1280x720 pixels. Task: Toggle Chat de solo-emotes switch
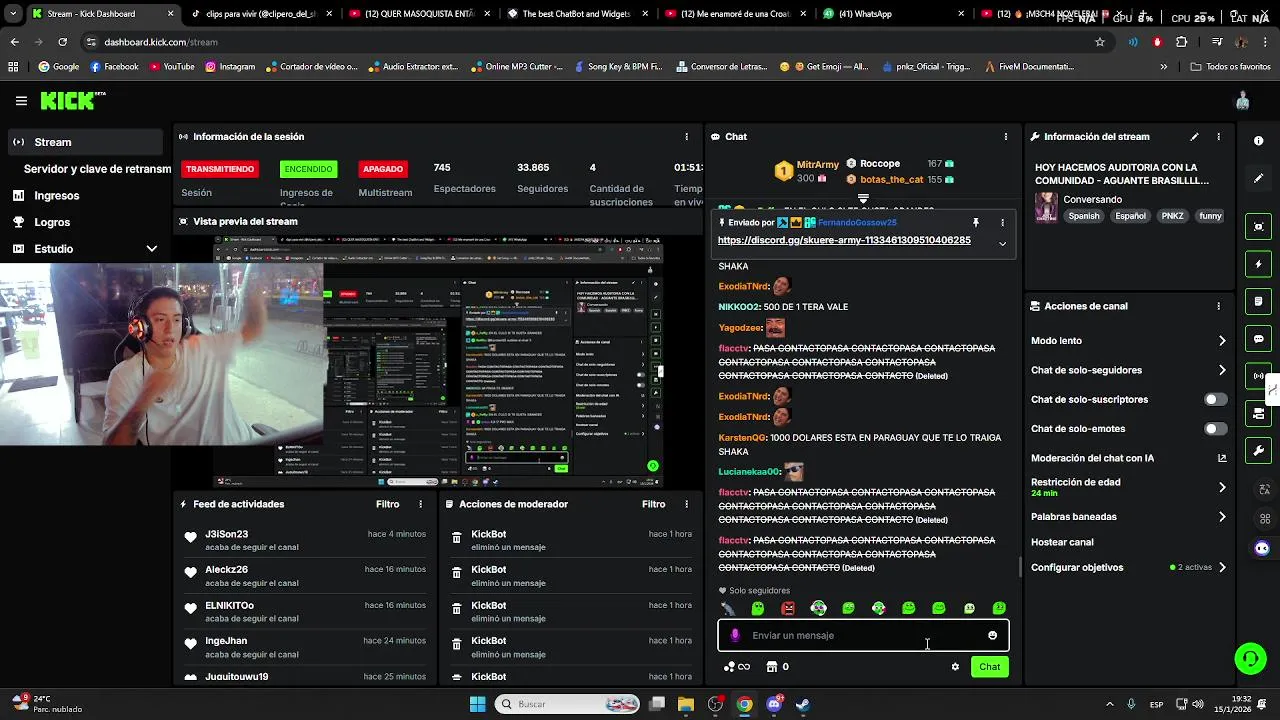[x=1215, y=429]
